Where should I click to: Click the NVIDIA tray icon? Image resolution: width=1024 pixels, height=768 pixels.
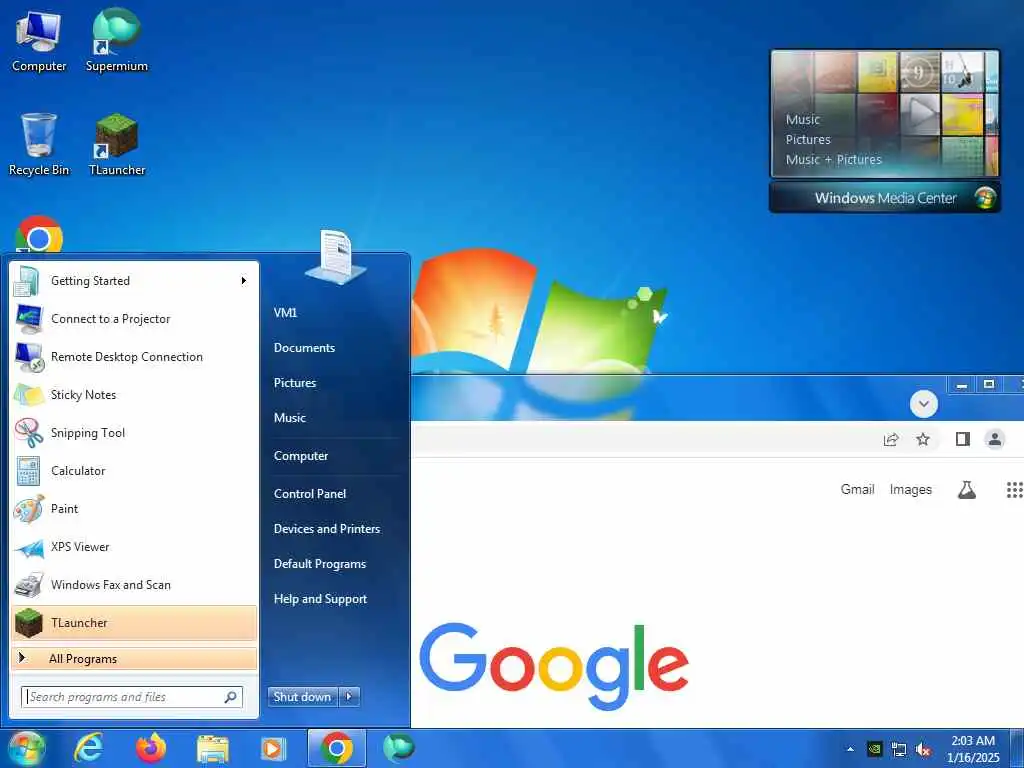coord(874,749)
